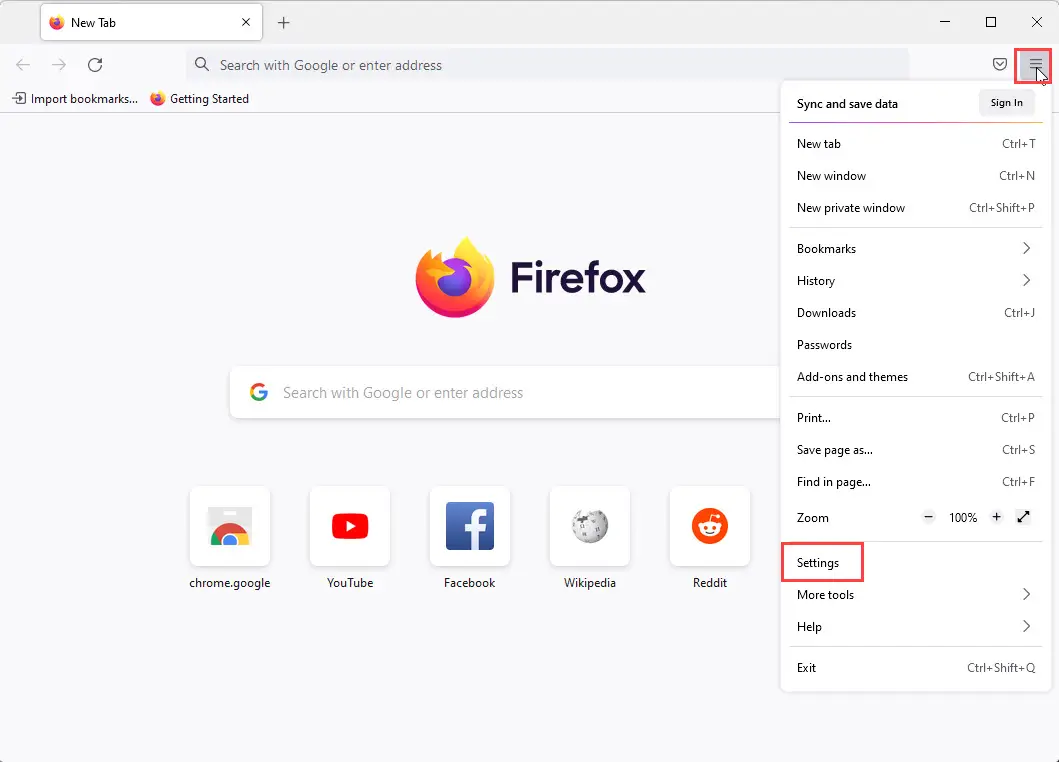This screenshot has width=1059, height=762.
Task: Exit Firefox via the Exit item
Action: 915,667
